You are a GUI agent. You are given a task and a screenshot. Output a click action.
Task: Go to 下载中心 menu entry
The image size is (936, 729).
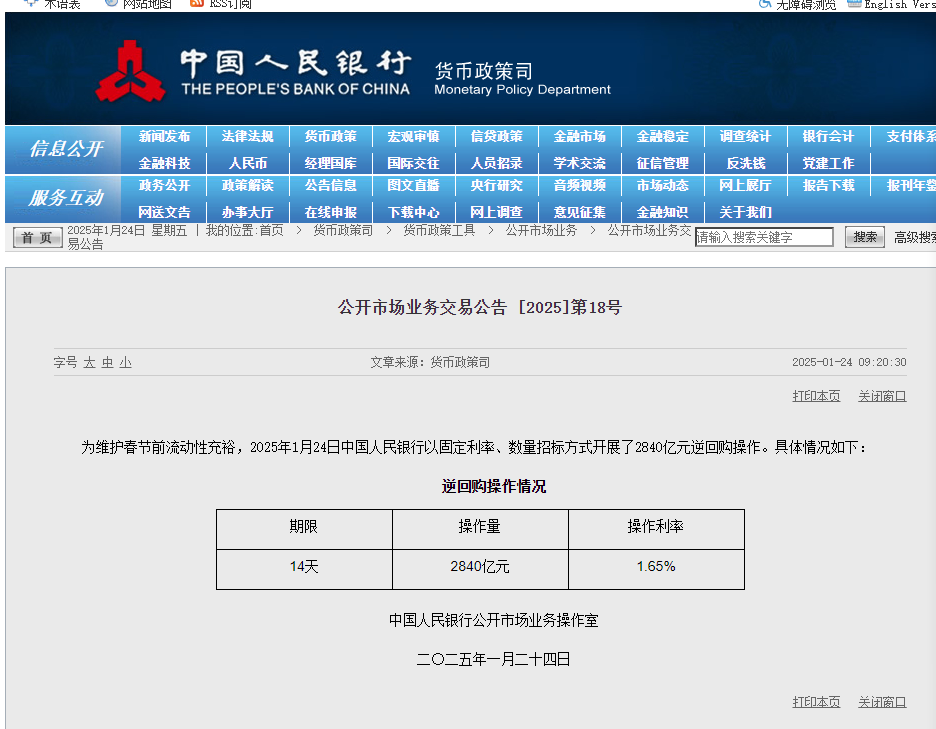413,212
